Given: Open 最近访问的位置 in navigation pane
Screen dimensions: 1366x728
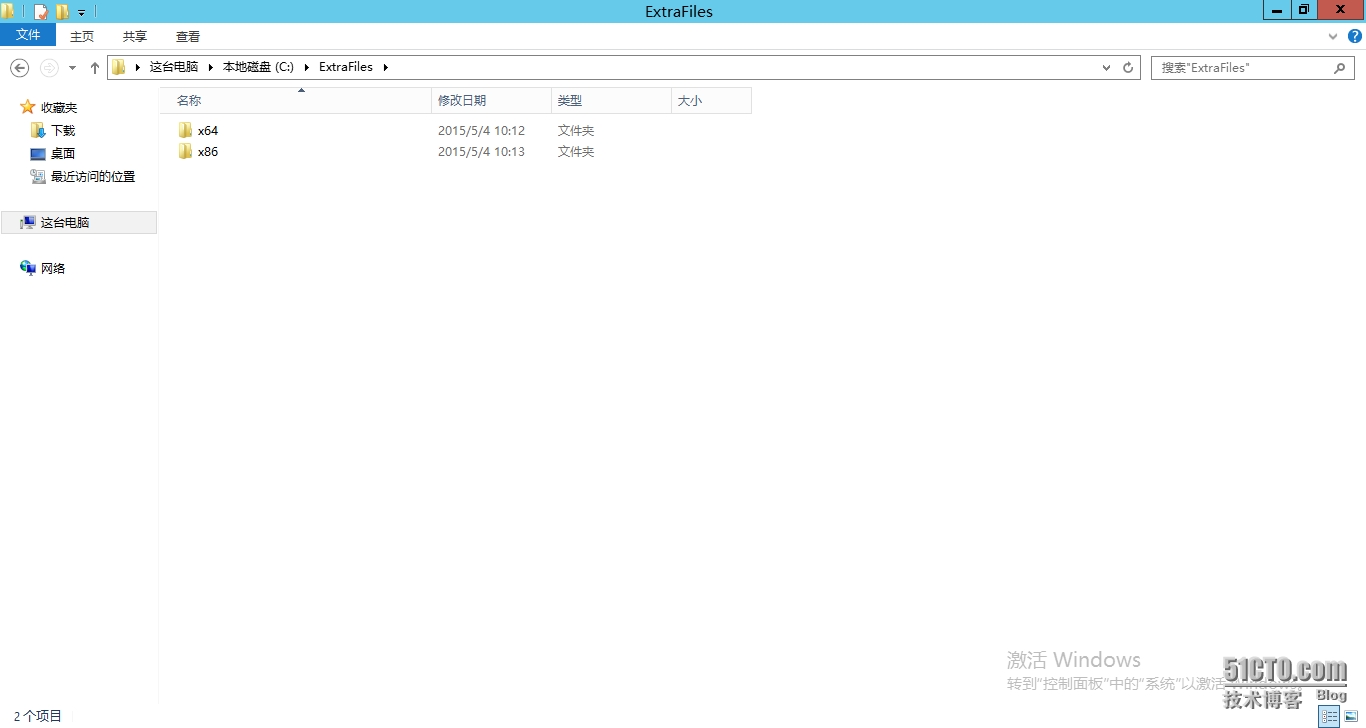Looking at the screenshot, I should [x=93, y=176].
